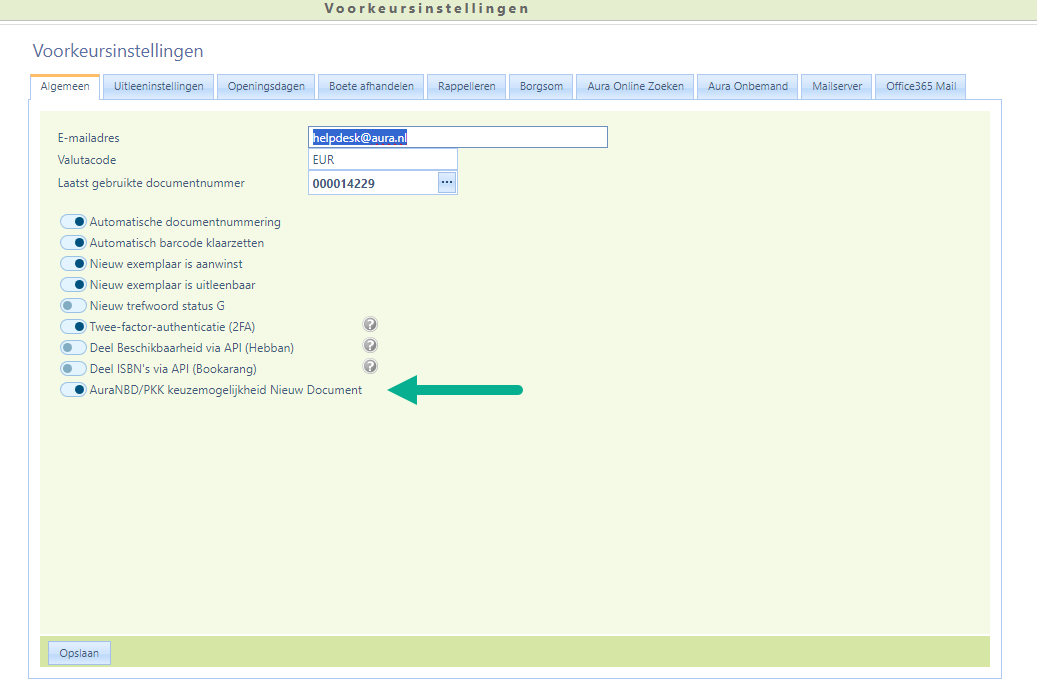
Task: Open the Office365 Mail tab
Action: pos(920,87)
